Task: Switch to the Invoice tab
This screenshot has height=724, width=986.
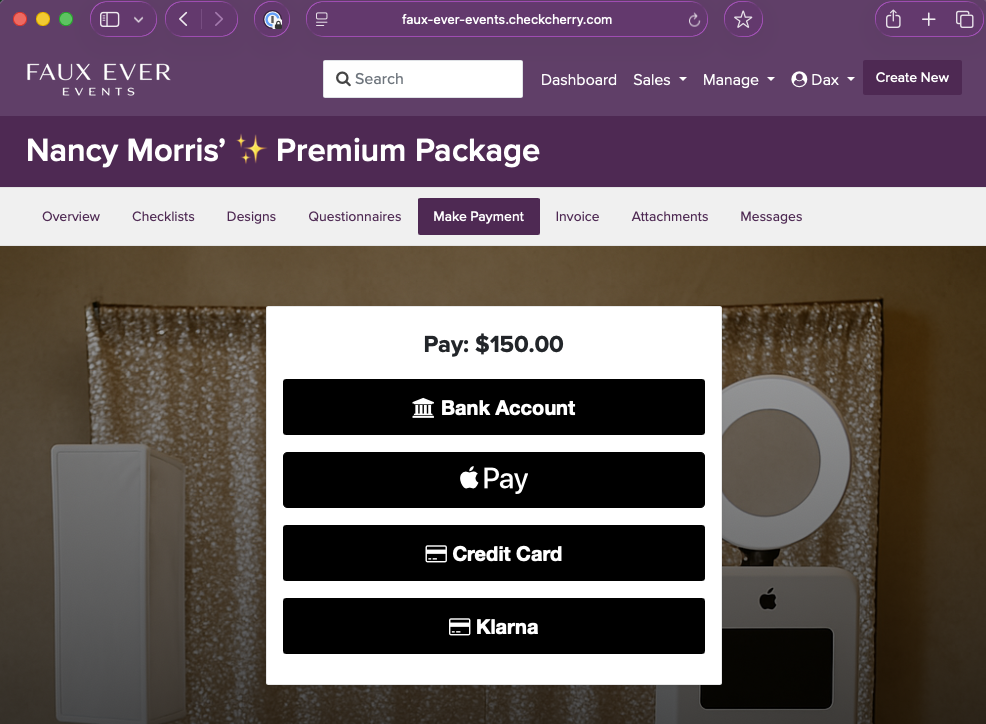Action: 577,216
